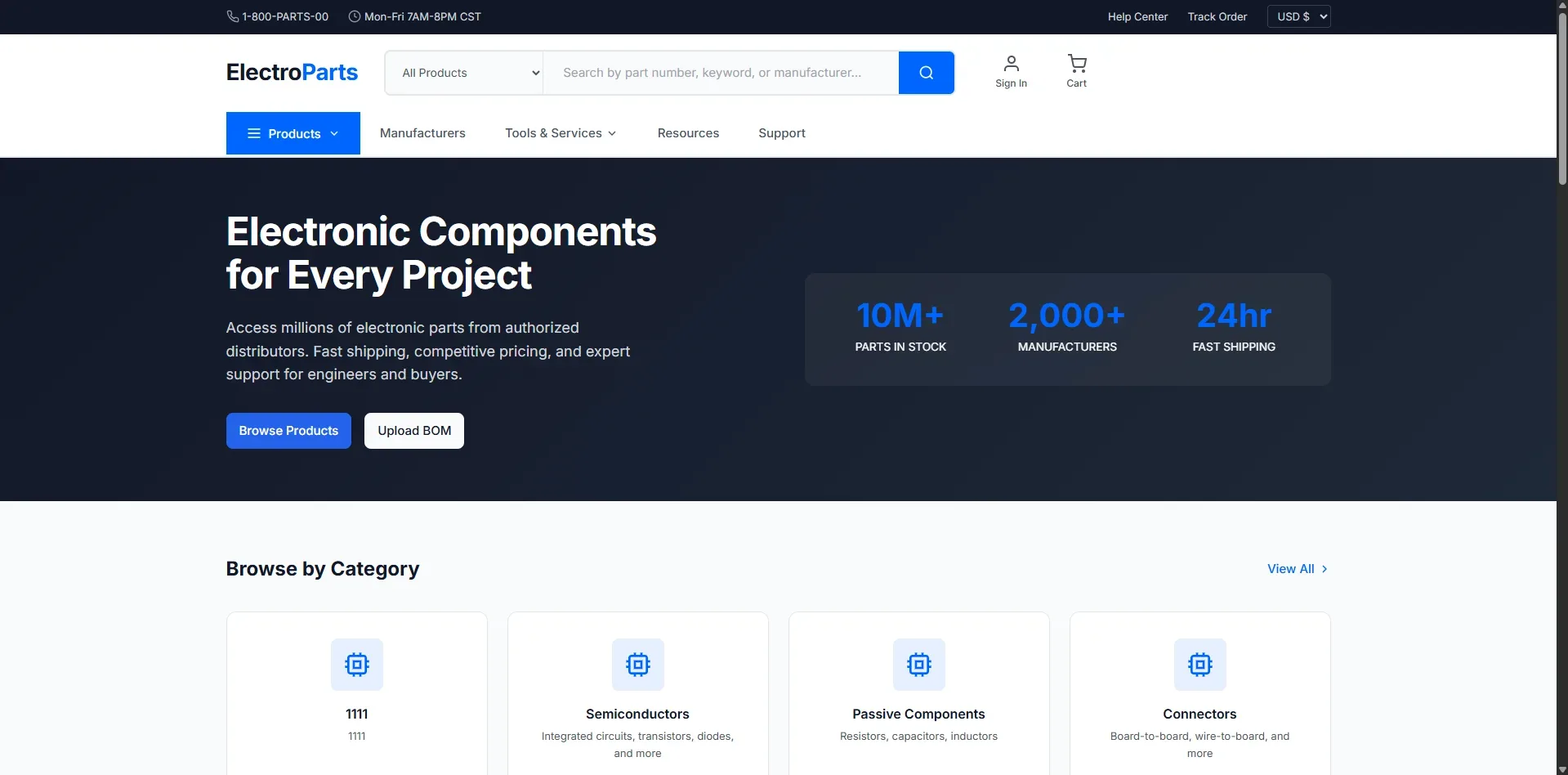Click the phone icon next to 1-800-PARTS-00
The height and width of the screenshot is (775, 1568).
(233, 16)
